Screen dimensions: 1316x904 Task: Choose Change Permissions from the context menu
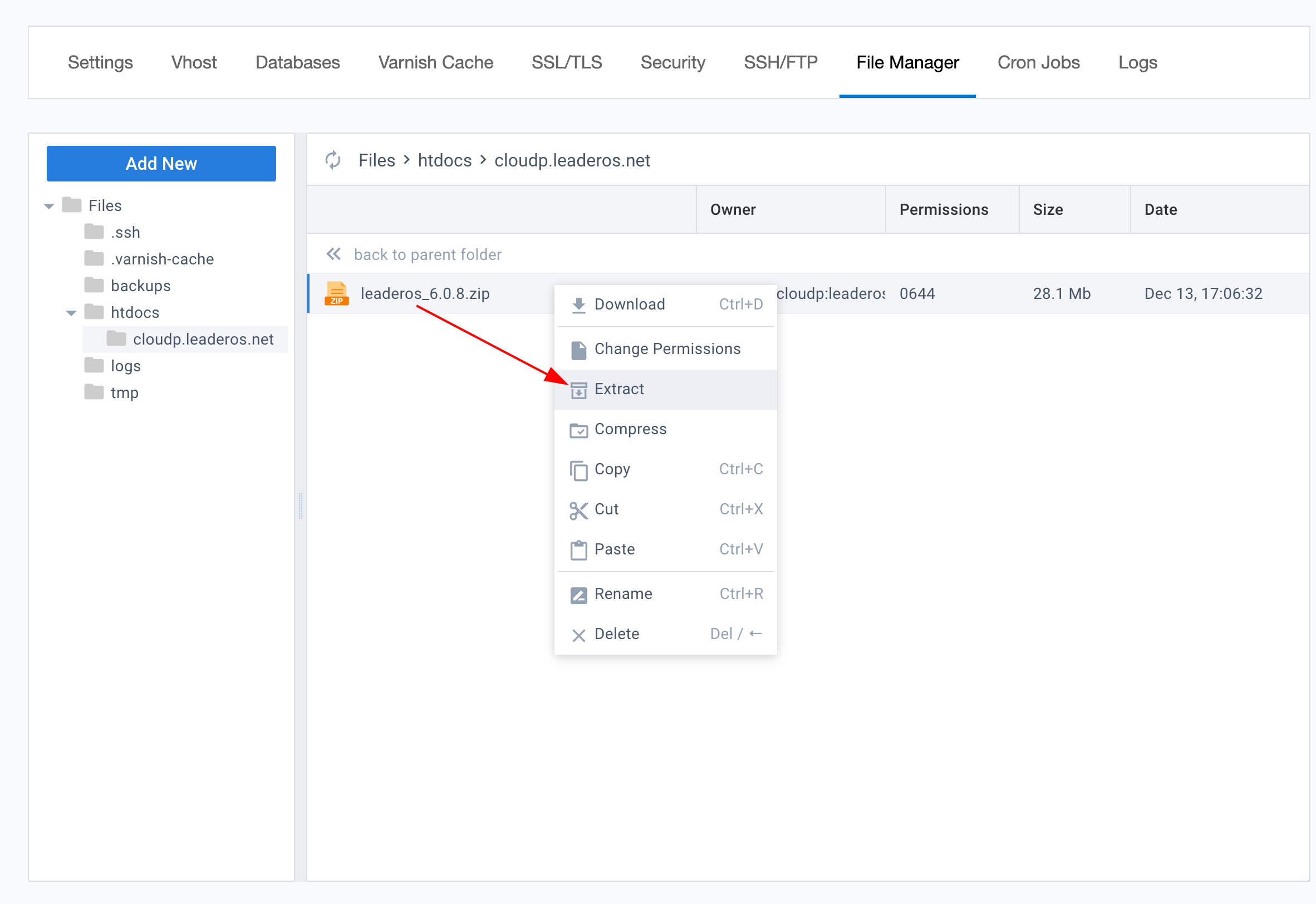point(667,349)
